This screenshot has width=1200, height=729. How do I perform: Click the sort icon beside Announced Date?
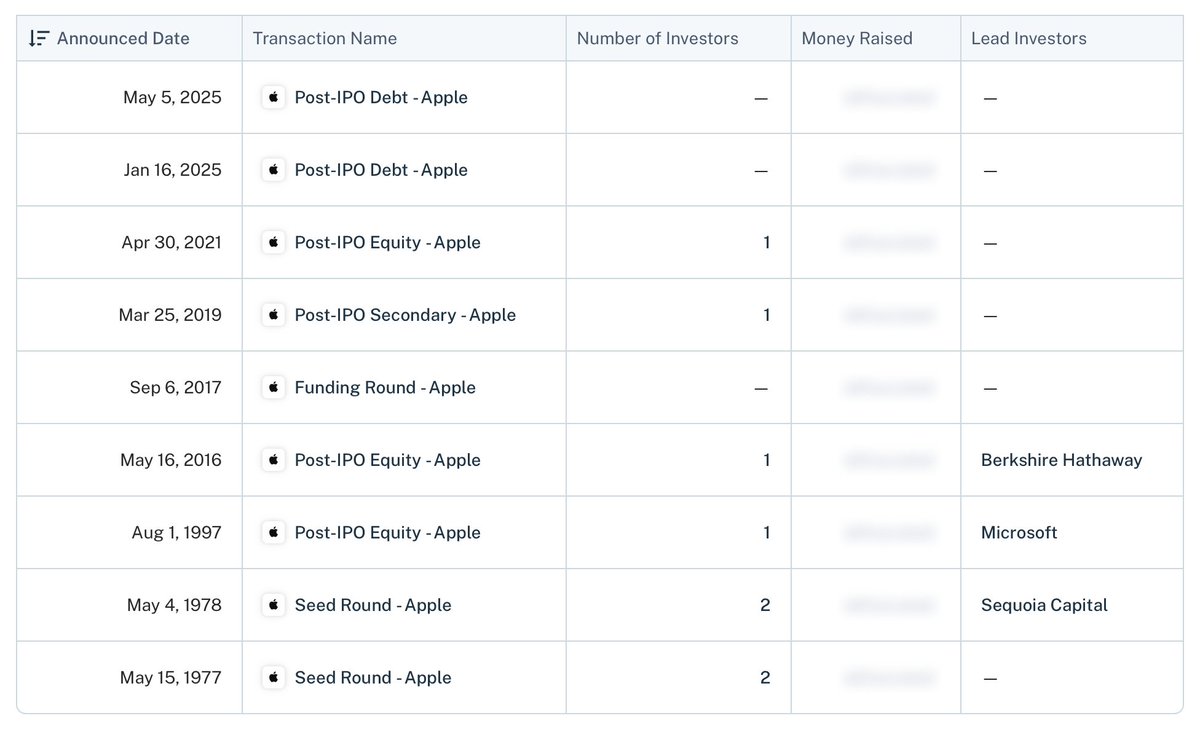coord(38,38)
